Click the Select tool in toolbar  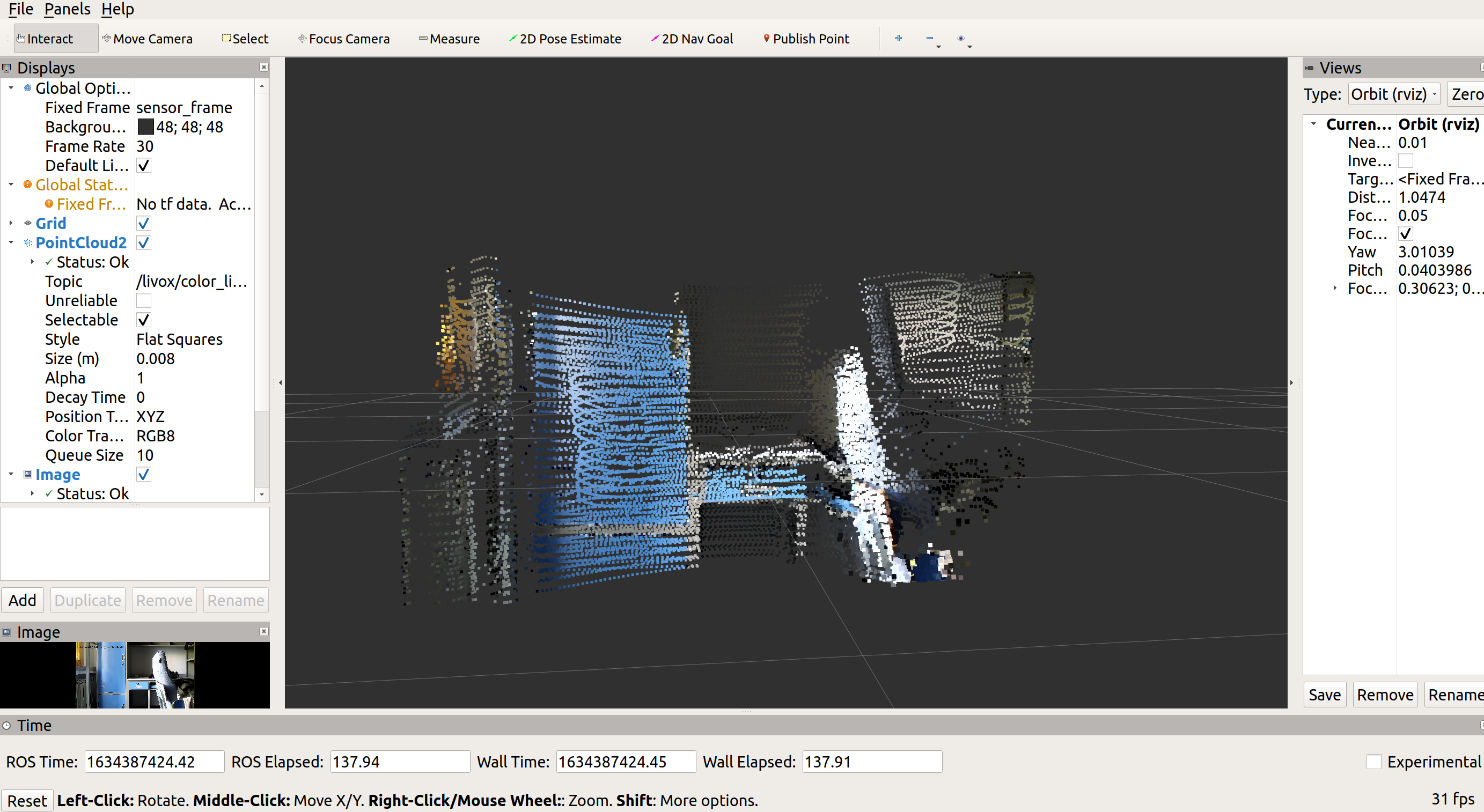point(245,39)
